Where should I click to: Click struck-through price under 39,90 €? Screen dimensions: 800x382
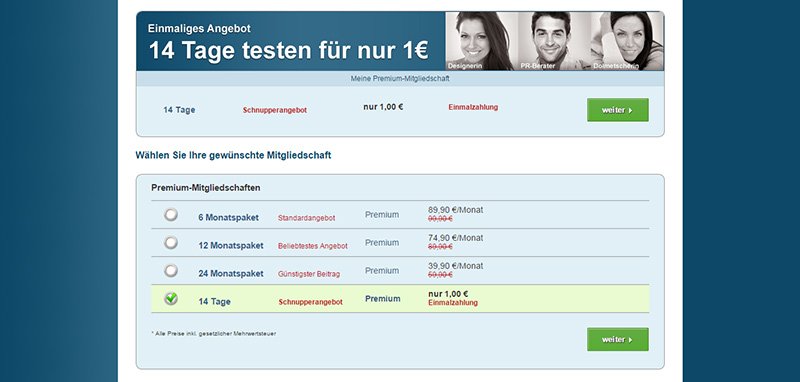point(440,275)
